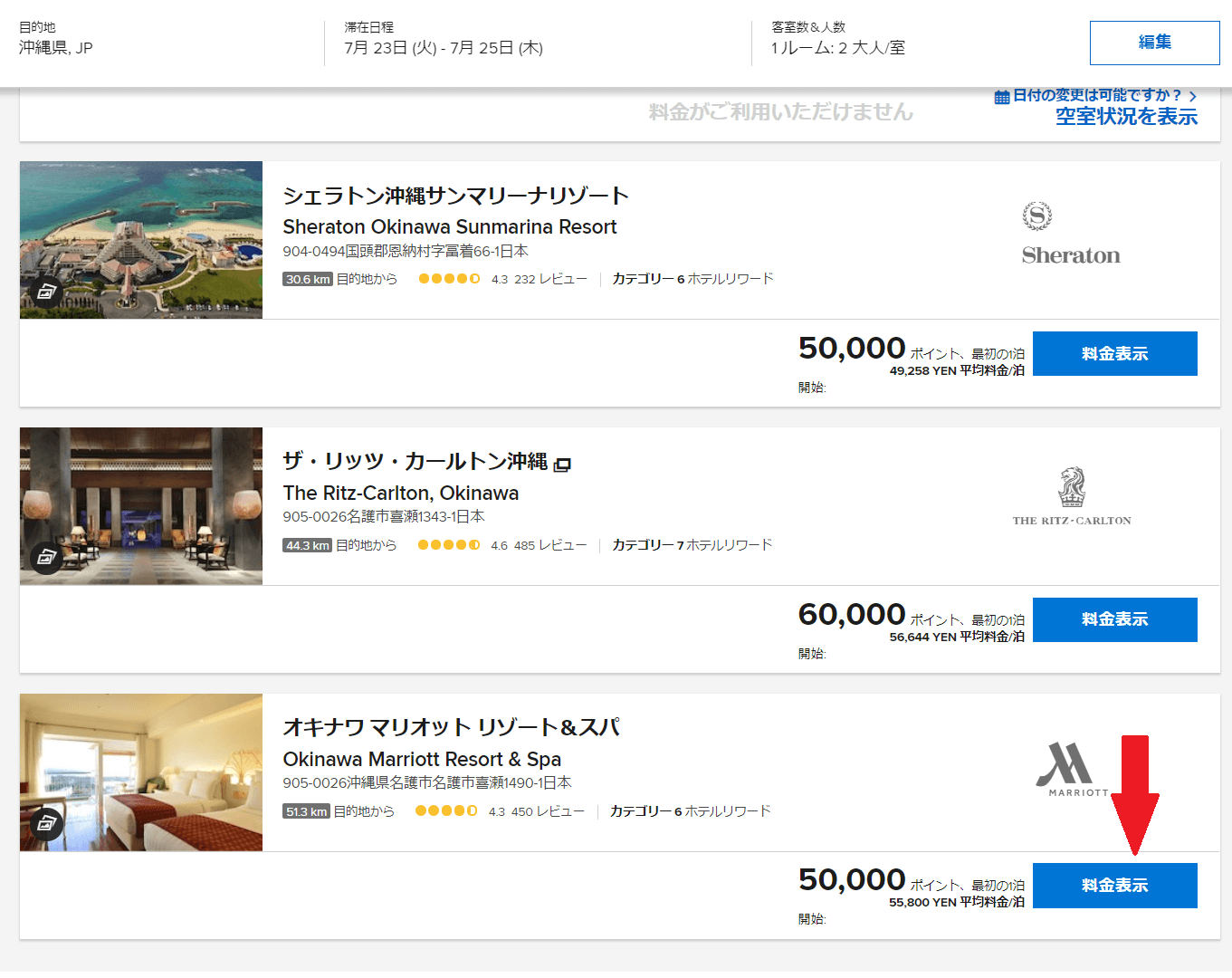This screenshot has width=1232, height=978.
Task: Click the 編集 edit button
Action: pos(1154,43)
